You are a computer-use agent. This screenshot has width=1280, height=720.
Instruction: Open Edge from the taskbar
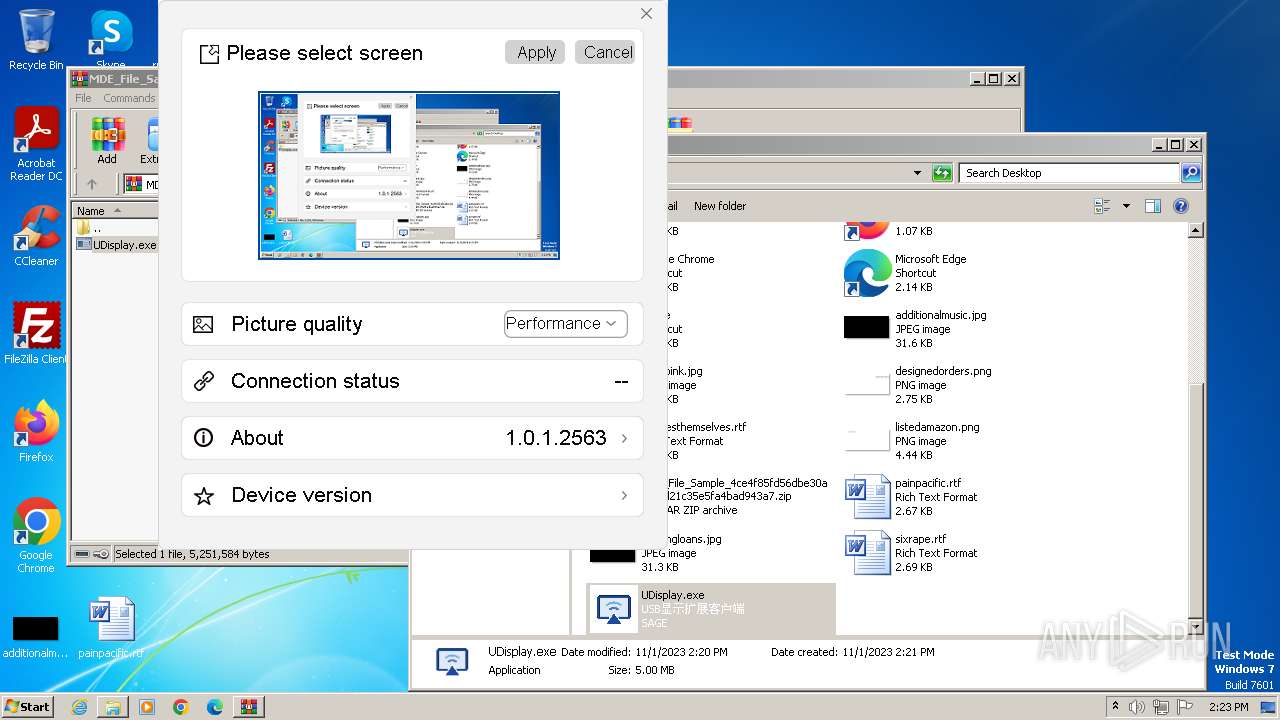215,707
